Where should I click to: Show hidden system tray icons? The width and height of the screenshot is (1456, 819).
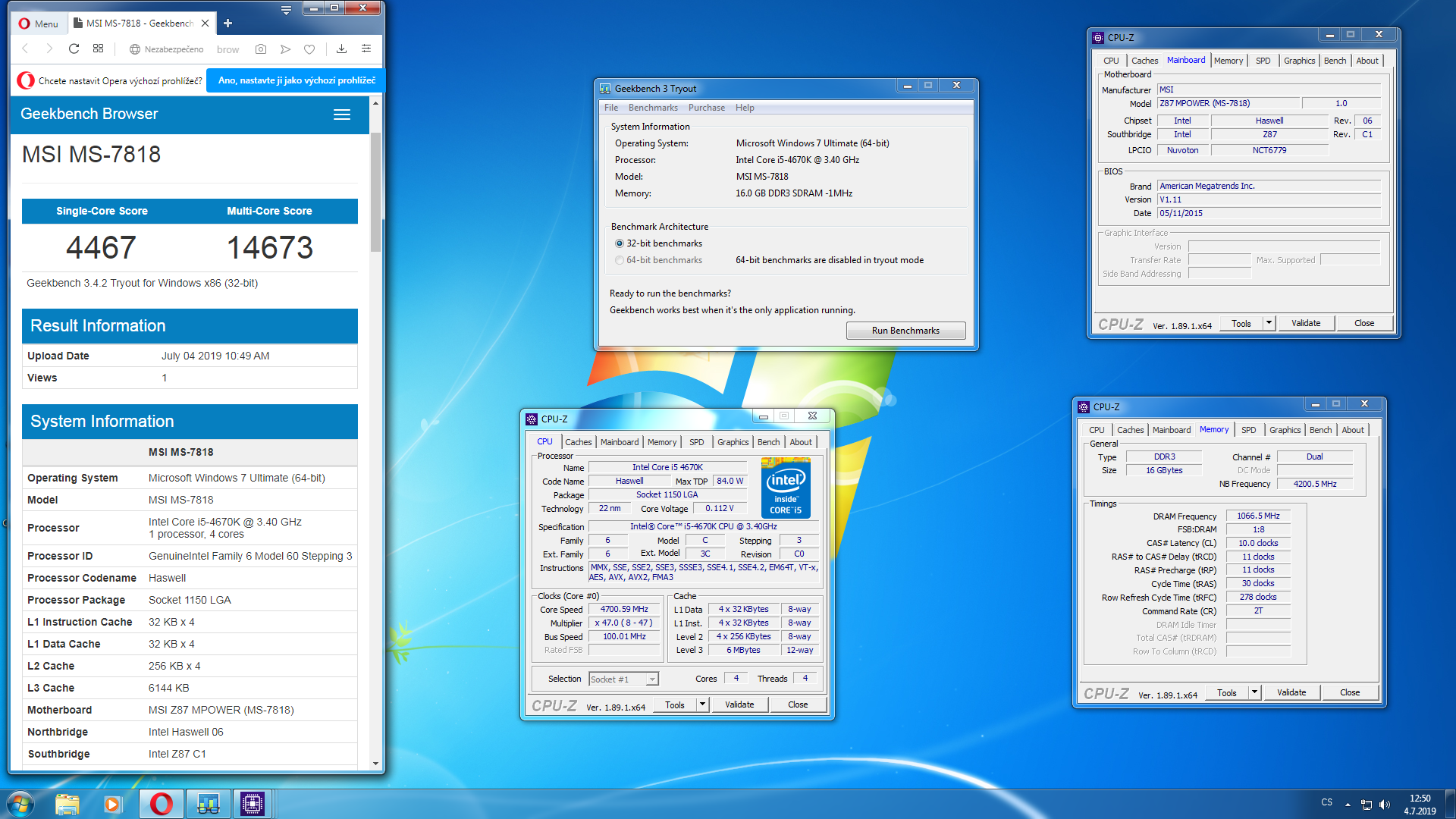(1348, 805)
